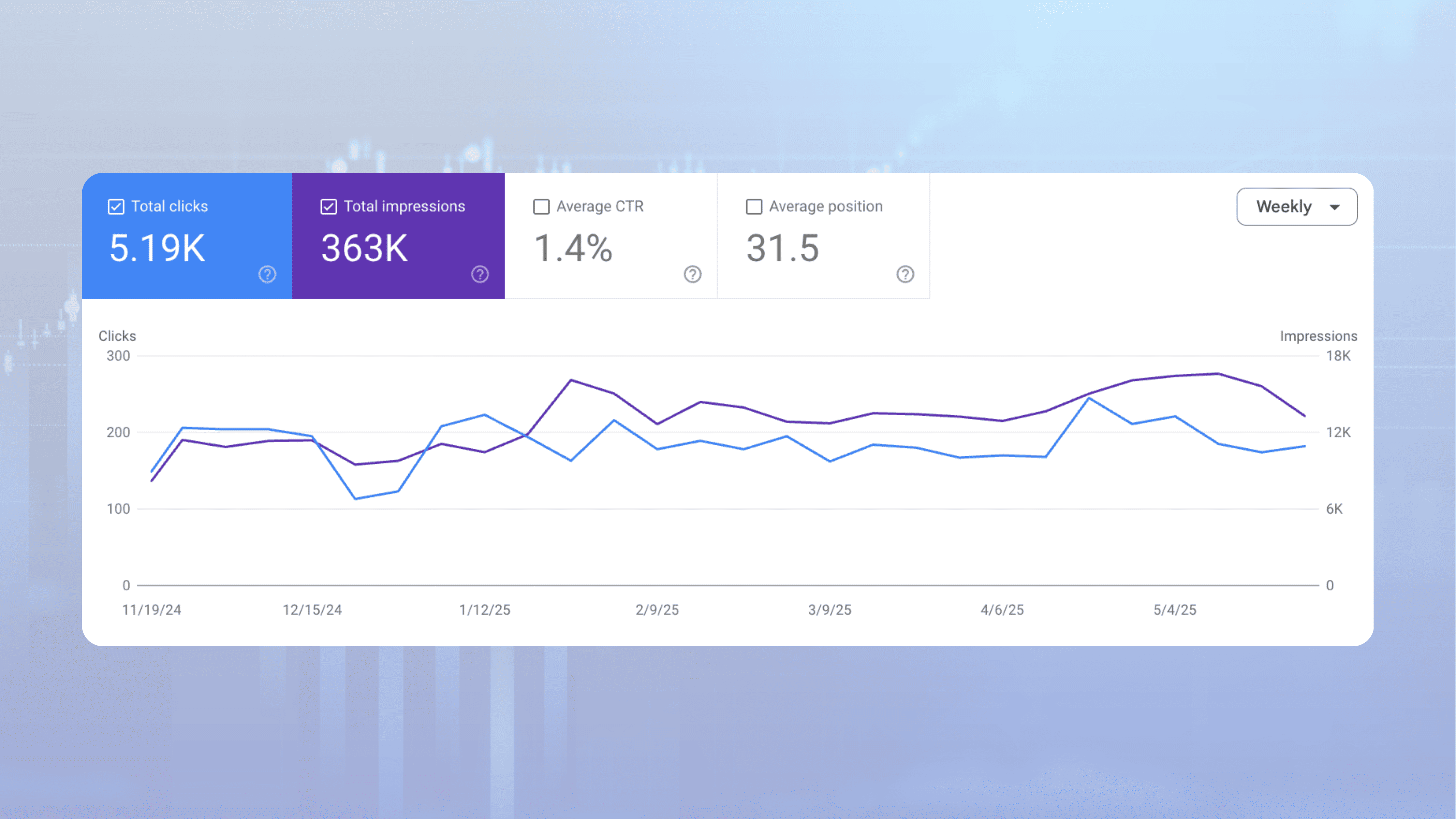Select the 31.5 Average position card
1456x819 pixels.
pyautogui.click(x=783, y=248)
